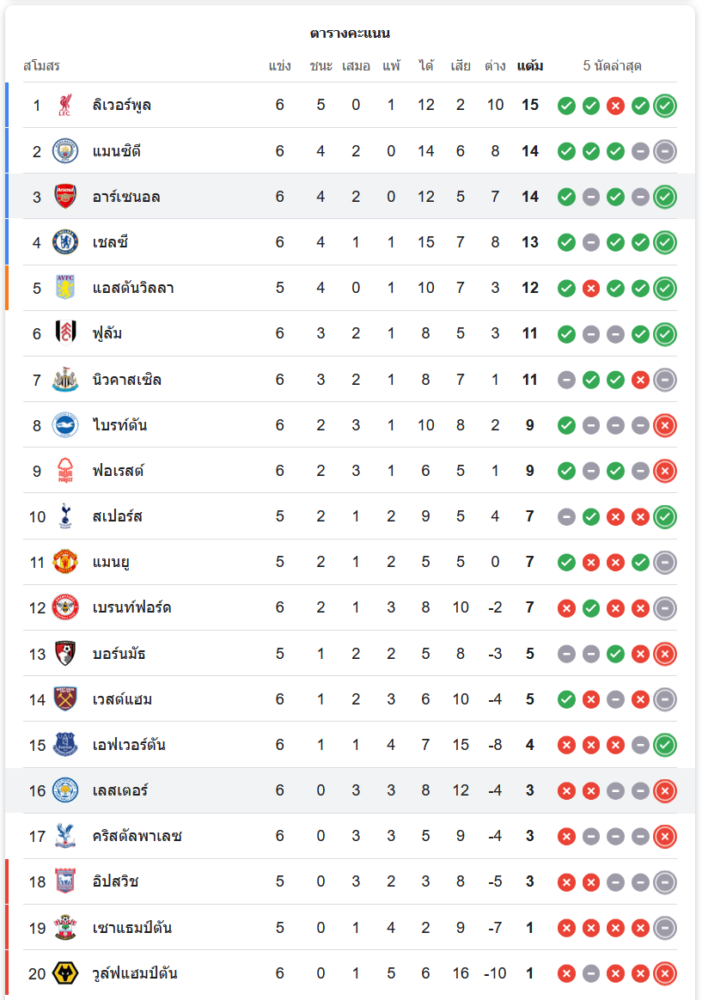This screenshot has width=702, height=1000.
Task: Click the Liverpool club crest icon
Action: pos(66,105)
